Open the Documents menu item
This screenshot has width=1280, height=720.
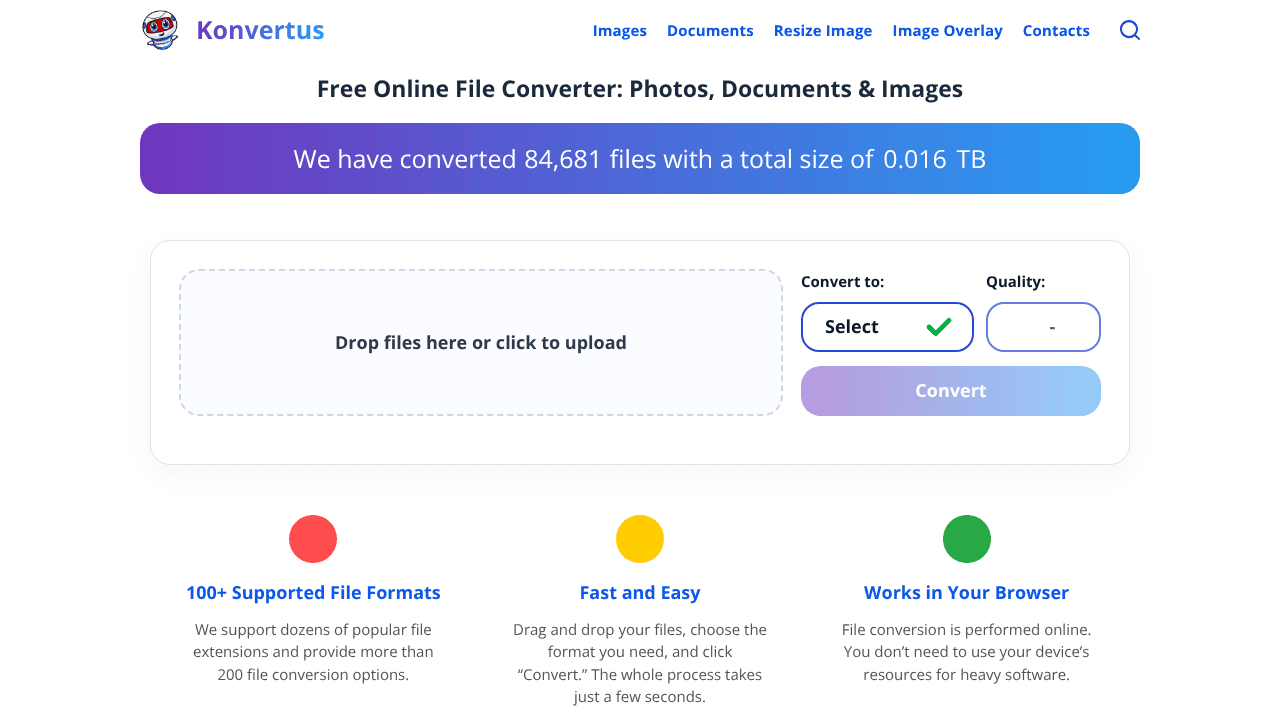(x=710, y=31)
